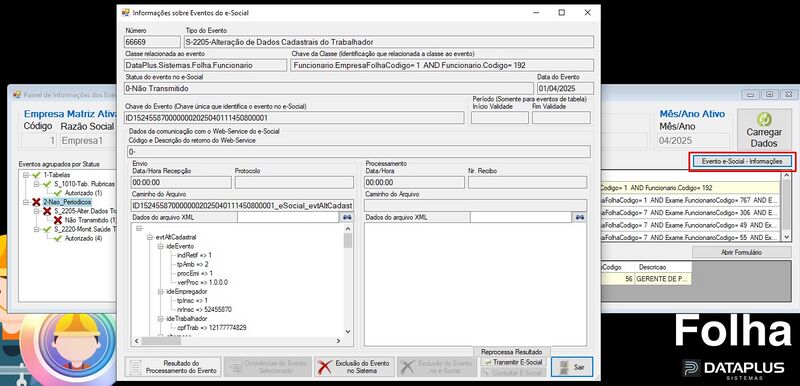
Task: Collapse the S_2205-Alter.Dados tree node
Action: coord(36,211)
